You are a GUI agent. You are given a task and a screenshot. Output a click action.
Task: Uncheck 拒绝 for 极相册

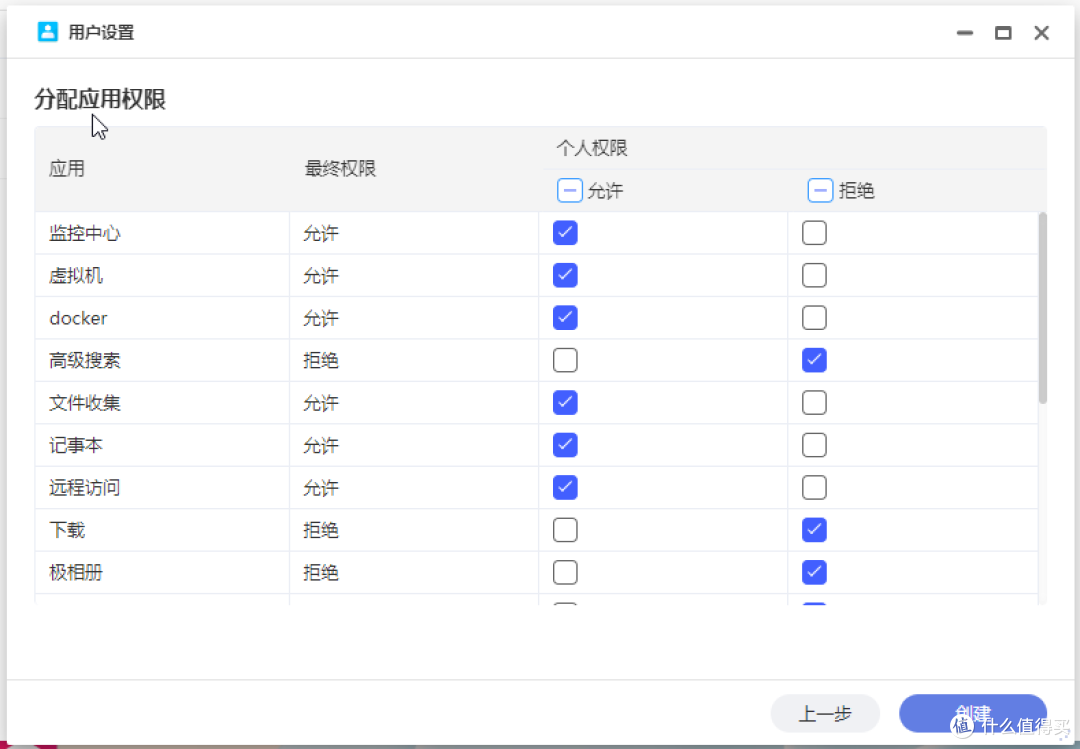pyautogui.click(x=814, y=572)
